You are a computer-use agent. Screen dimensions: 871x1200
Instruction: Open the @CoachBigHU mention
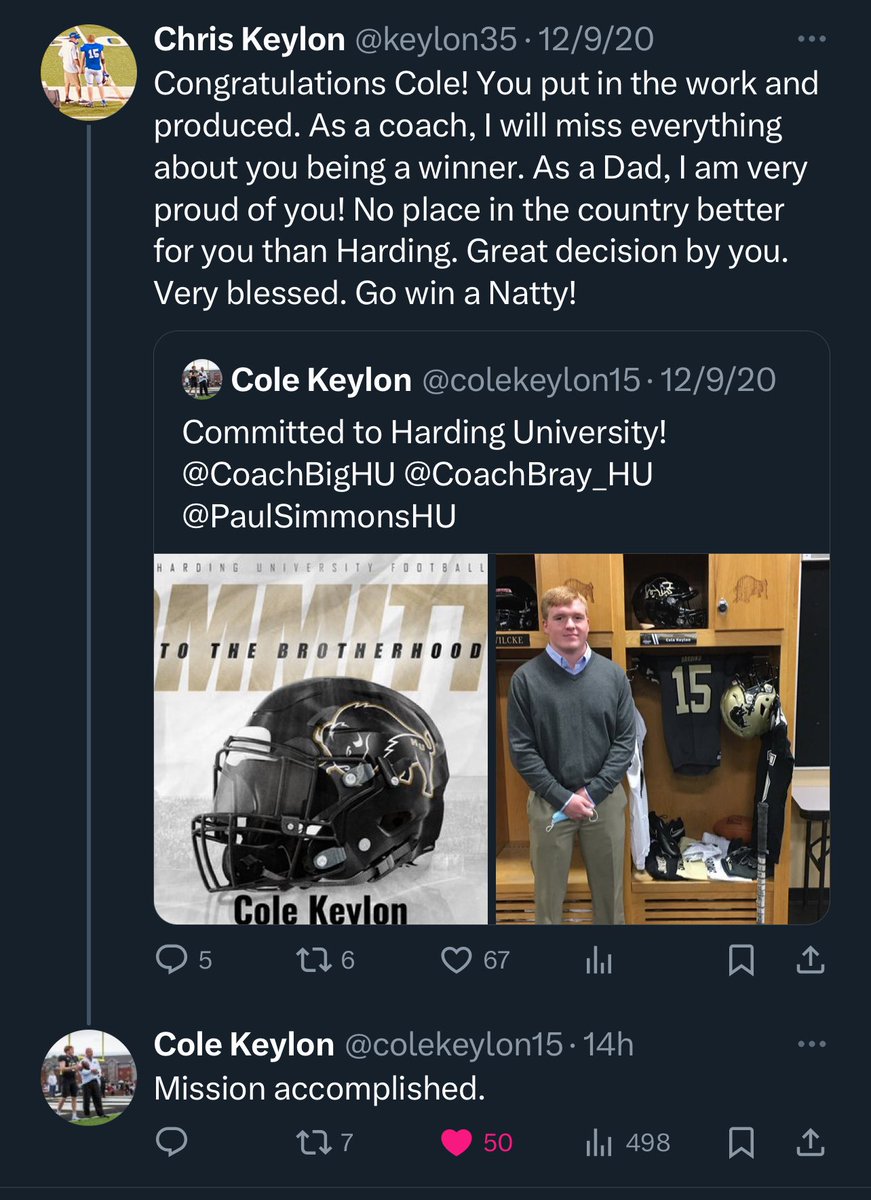[288, 476]
